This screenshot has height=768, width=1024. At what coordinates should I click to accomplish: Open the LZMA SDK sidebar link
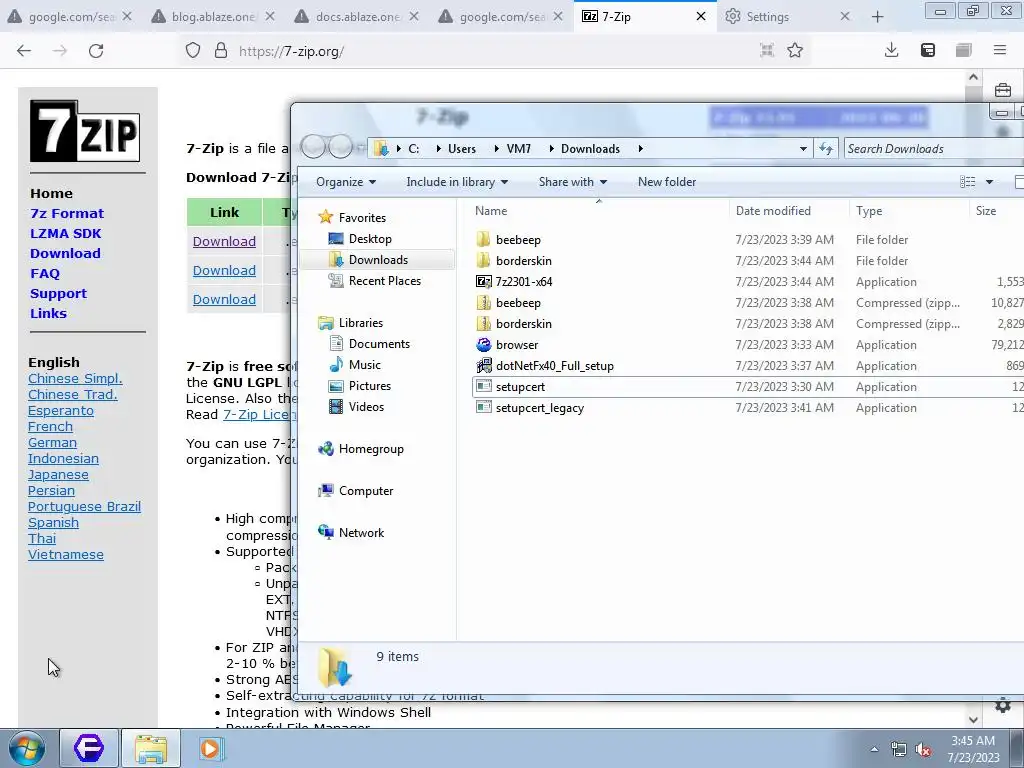[65, 234]
